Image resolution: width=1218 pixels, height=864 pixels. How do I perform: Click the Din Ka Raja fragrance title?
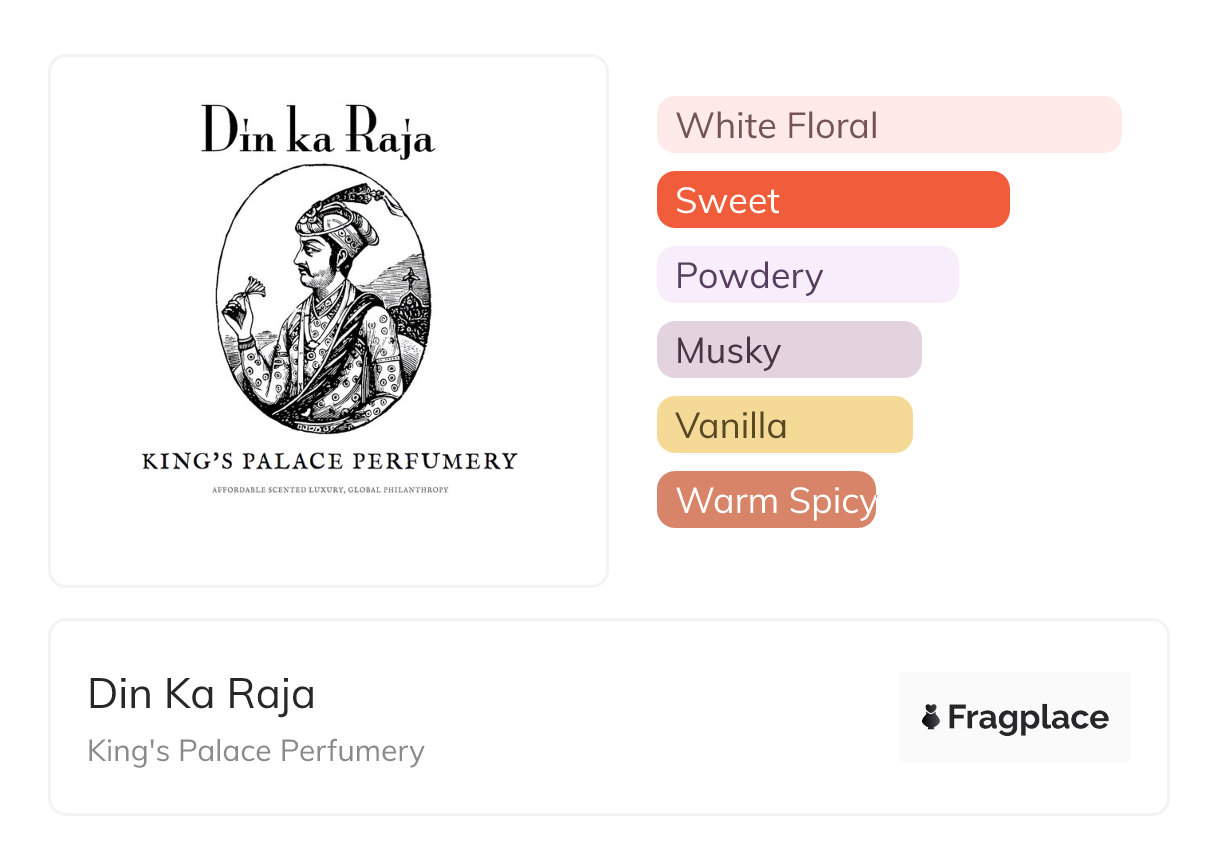point(201,694)
